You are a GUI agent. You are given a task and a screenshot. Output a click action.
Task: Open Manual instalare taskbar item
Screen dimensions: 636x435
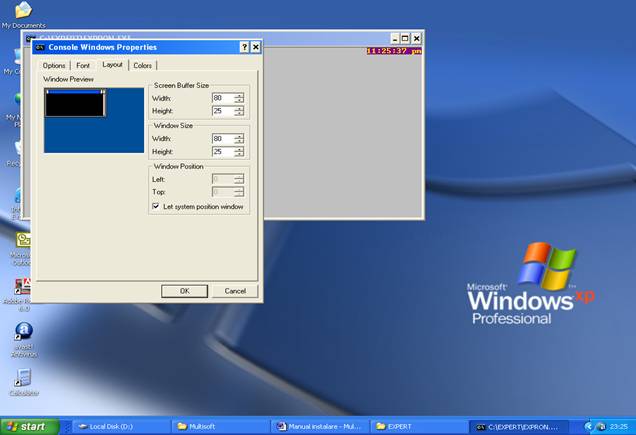tap(320, 427)
